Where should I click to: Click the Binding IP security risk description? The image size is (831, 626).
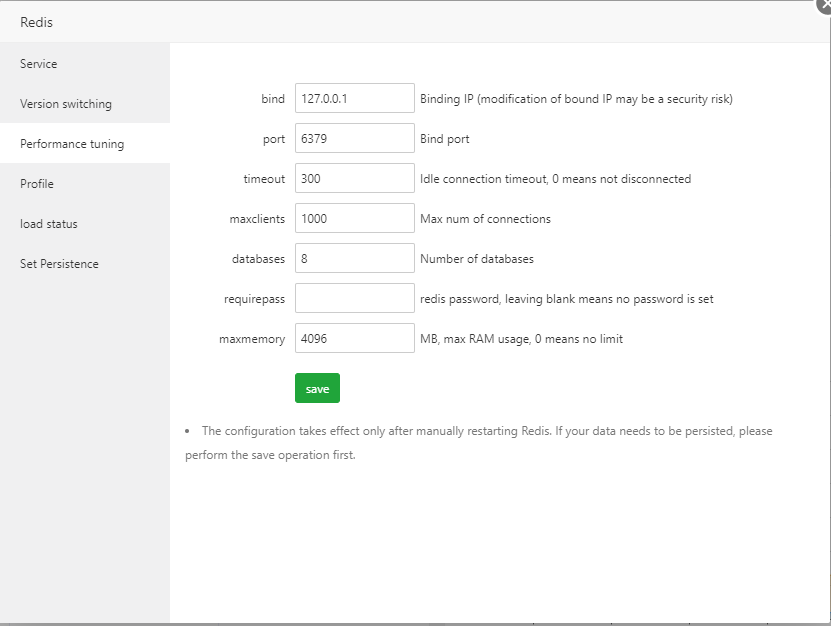[x=576, y=99]
